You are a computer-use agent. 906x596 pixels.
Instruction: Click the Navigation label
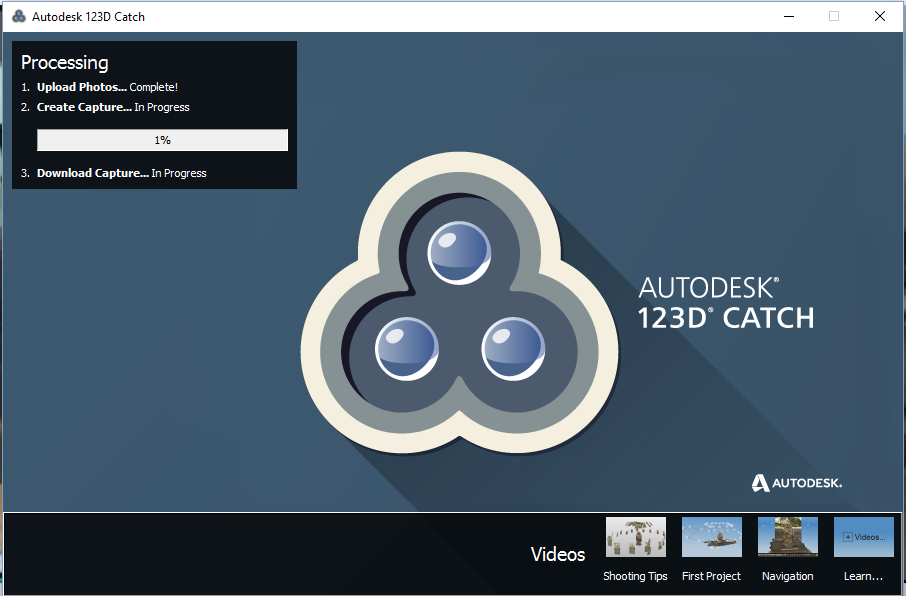(x=788, y=576)
